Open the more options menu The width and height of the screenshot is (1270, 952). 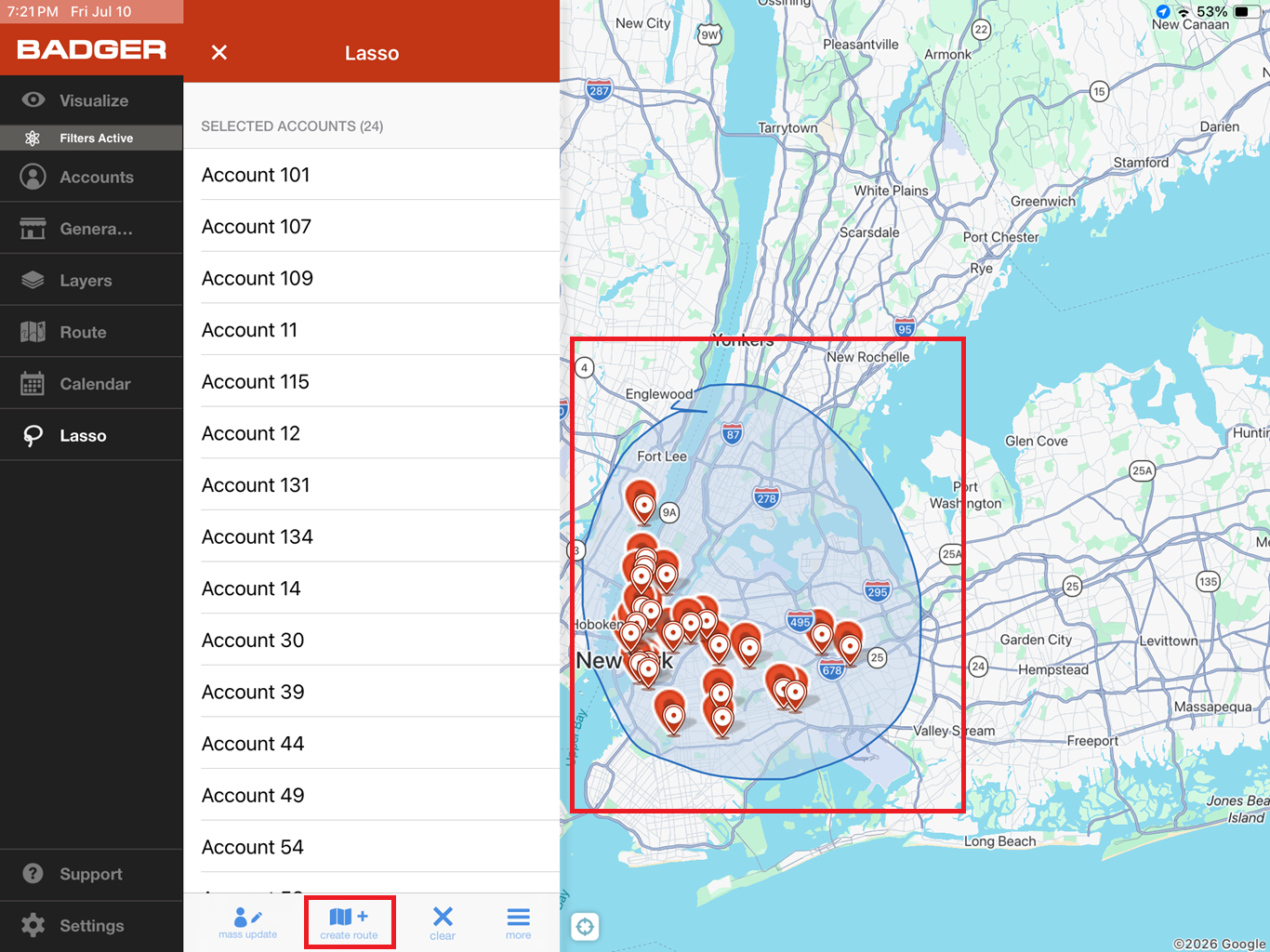click(519, 922)
